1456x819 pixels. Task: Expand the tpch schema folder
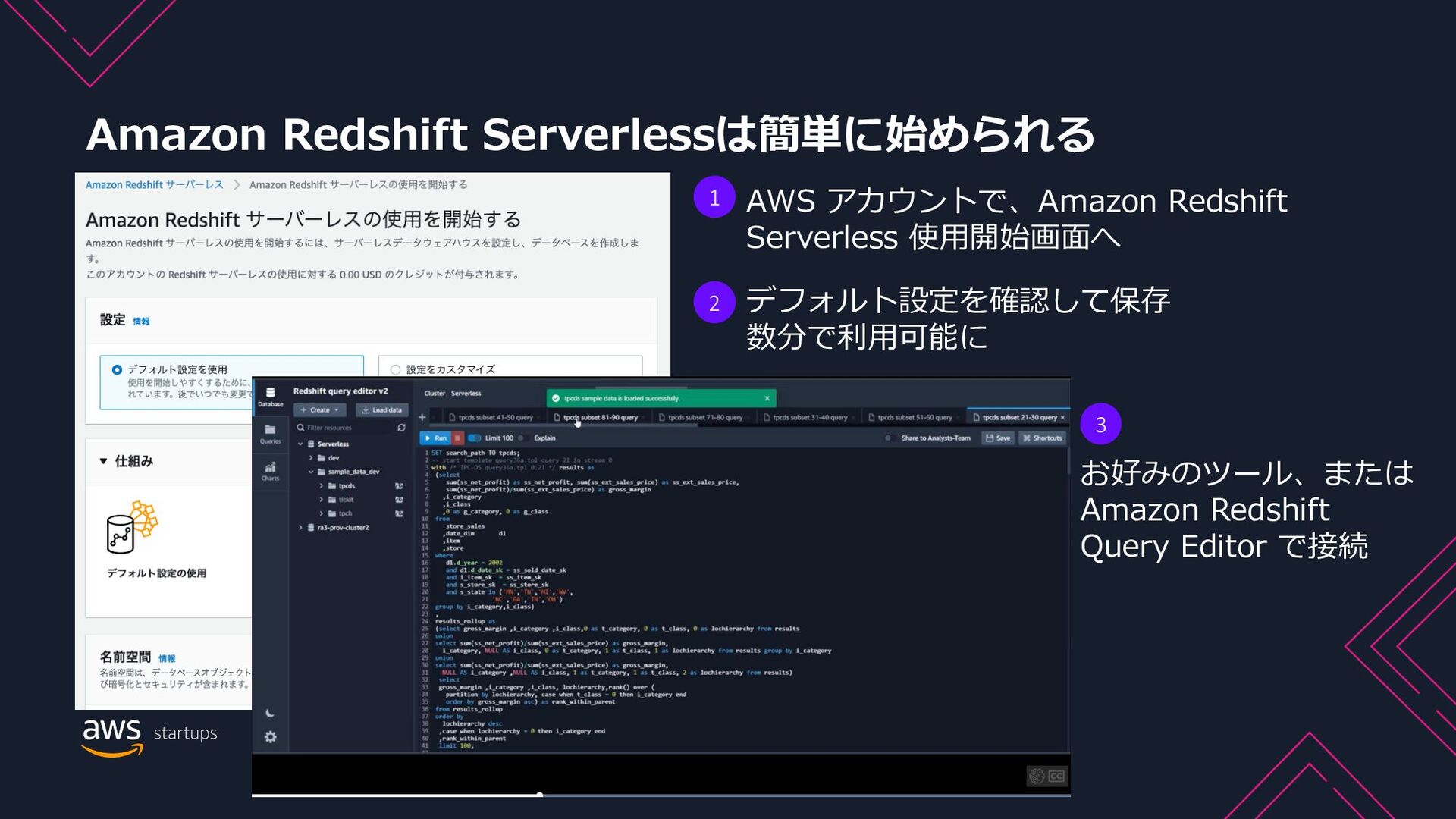[x=322, y=513]
